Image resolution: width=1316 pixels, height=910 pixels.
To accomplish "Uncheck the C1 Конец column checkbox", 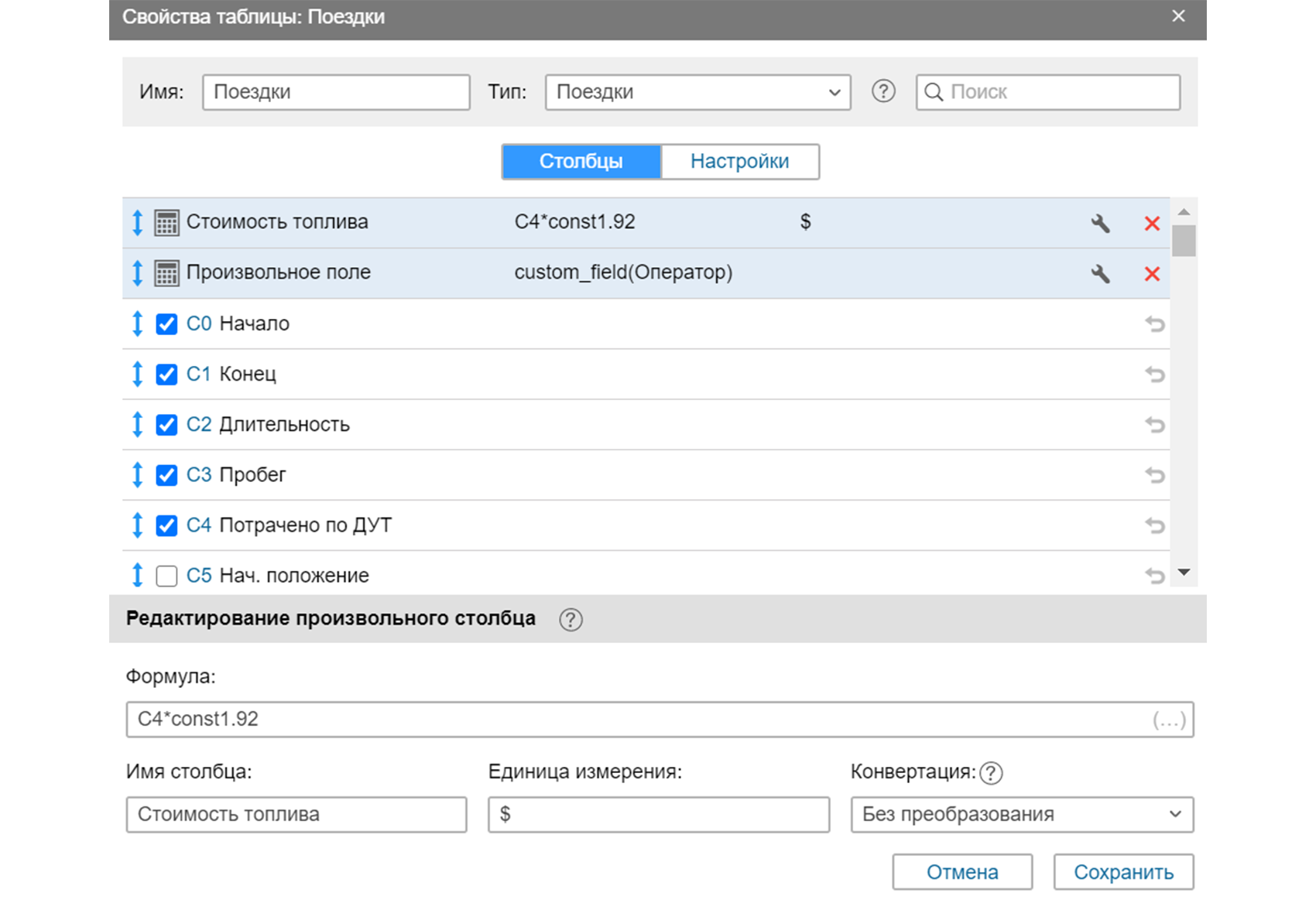I will tap(166, 375).
